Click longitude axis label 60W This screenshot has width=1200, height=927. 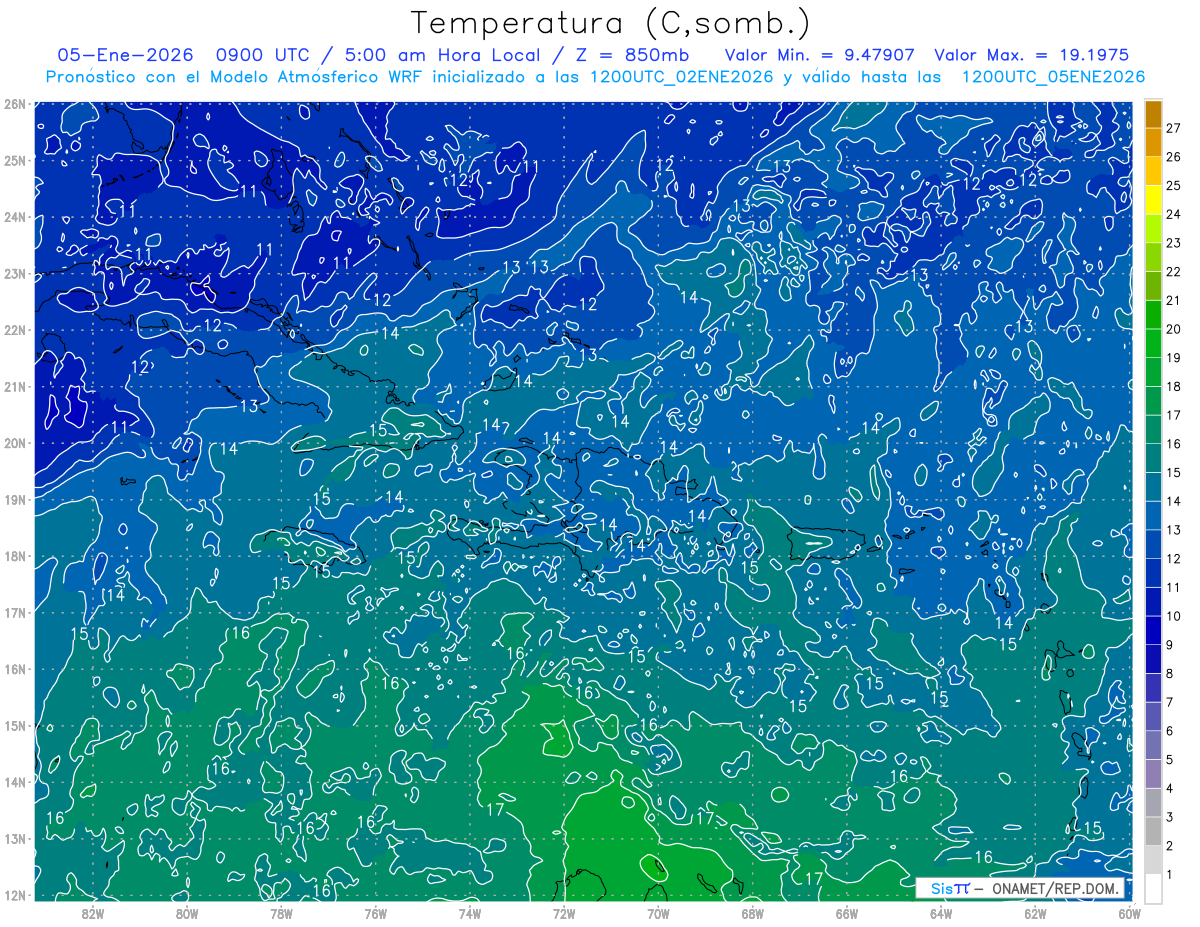click(1129, 913)
